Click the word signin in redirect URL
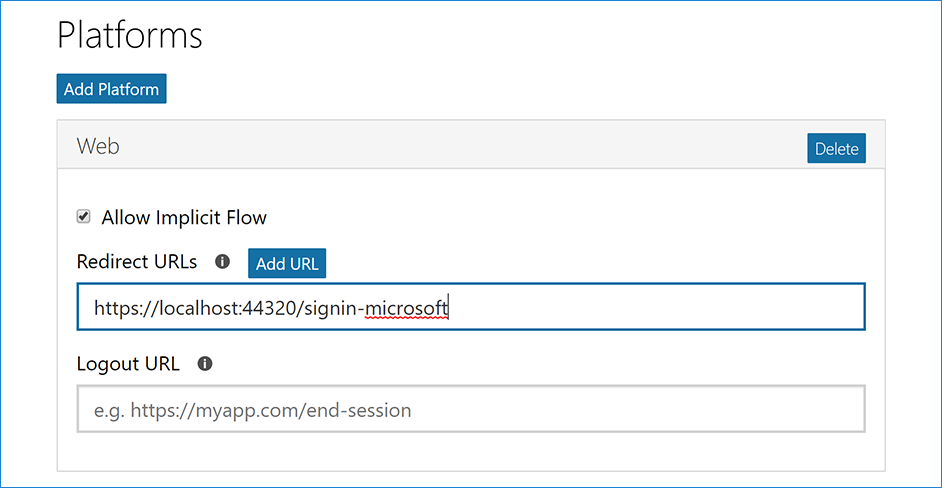The height and width of the screenshot is (488, 942). tap(330, 309)
